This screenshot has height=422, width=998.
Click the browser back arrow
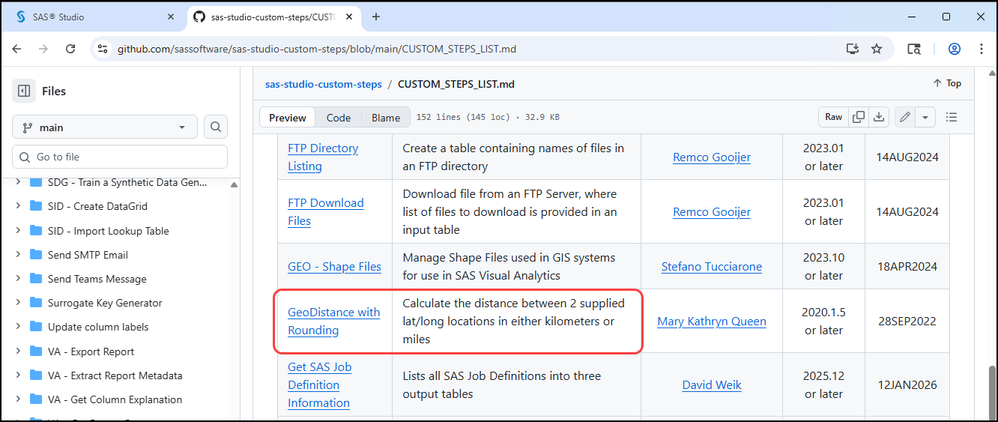tap(17, 49)
